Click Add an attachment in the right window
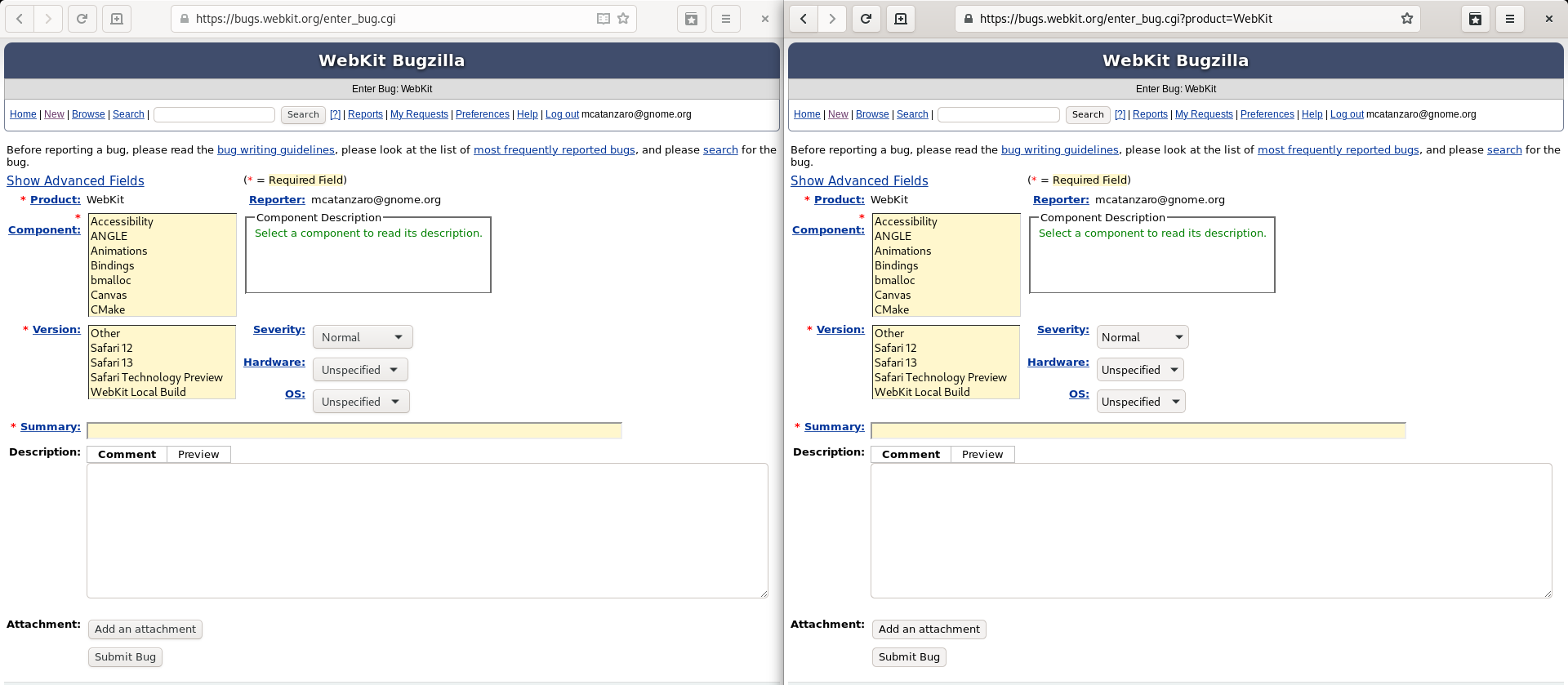The image size is (1568, 685). pyautogui.click(x=929, y=629)
